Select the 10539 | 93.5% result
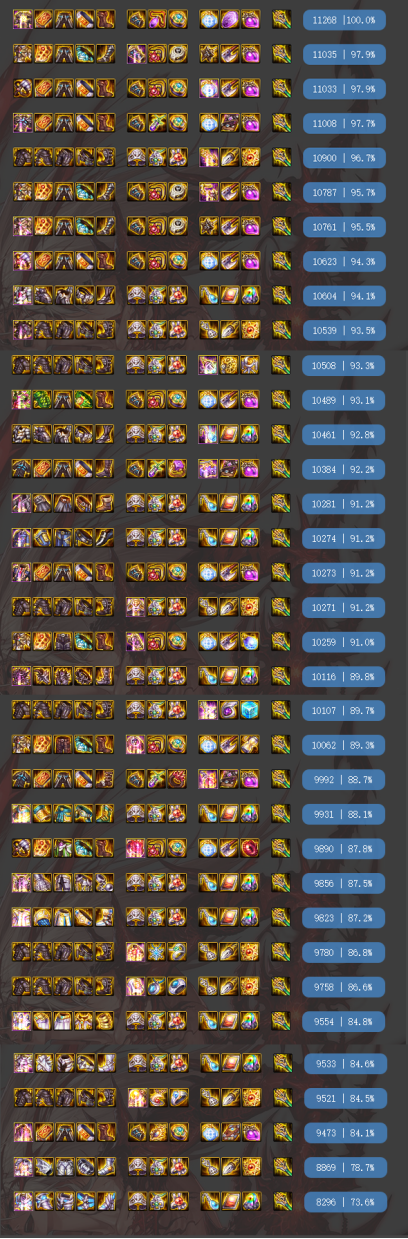The image size is (408, 1239). pyautogui.click(x=344, y=330)
